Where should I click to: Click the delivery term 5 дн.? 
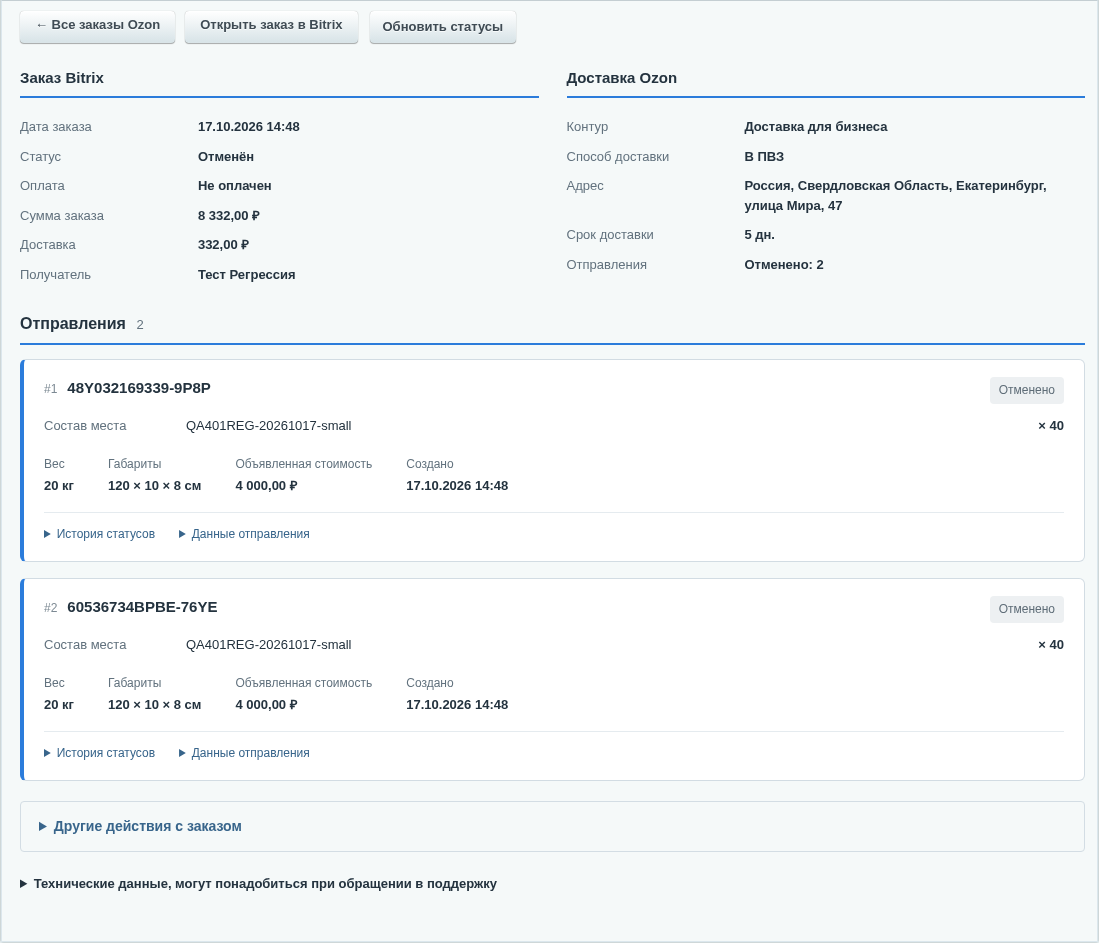pos(760,235)
